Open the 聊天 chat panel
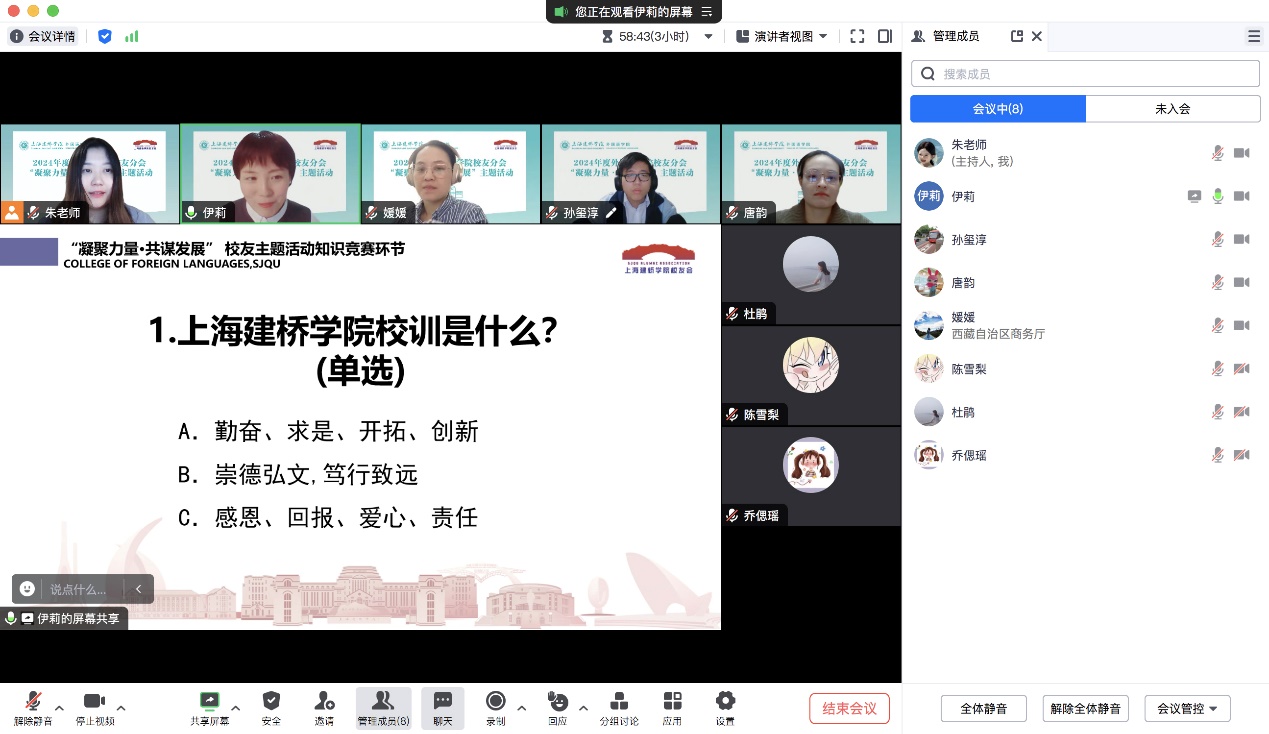 pyautogui.click(x=442, y=701)
